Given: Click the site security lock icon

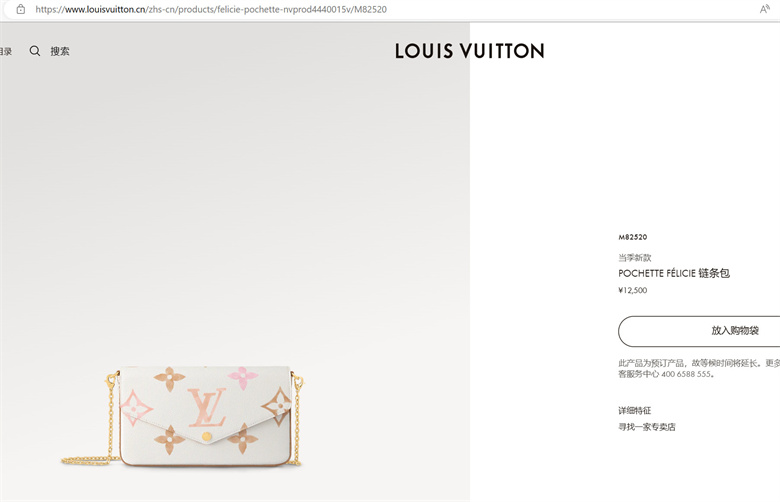Looking at the screenshot, I should pos(20,9).
